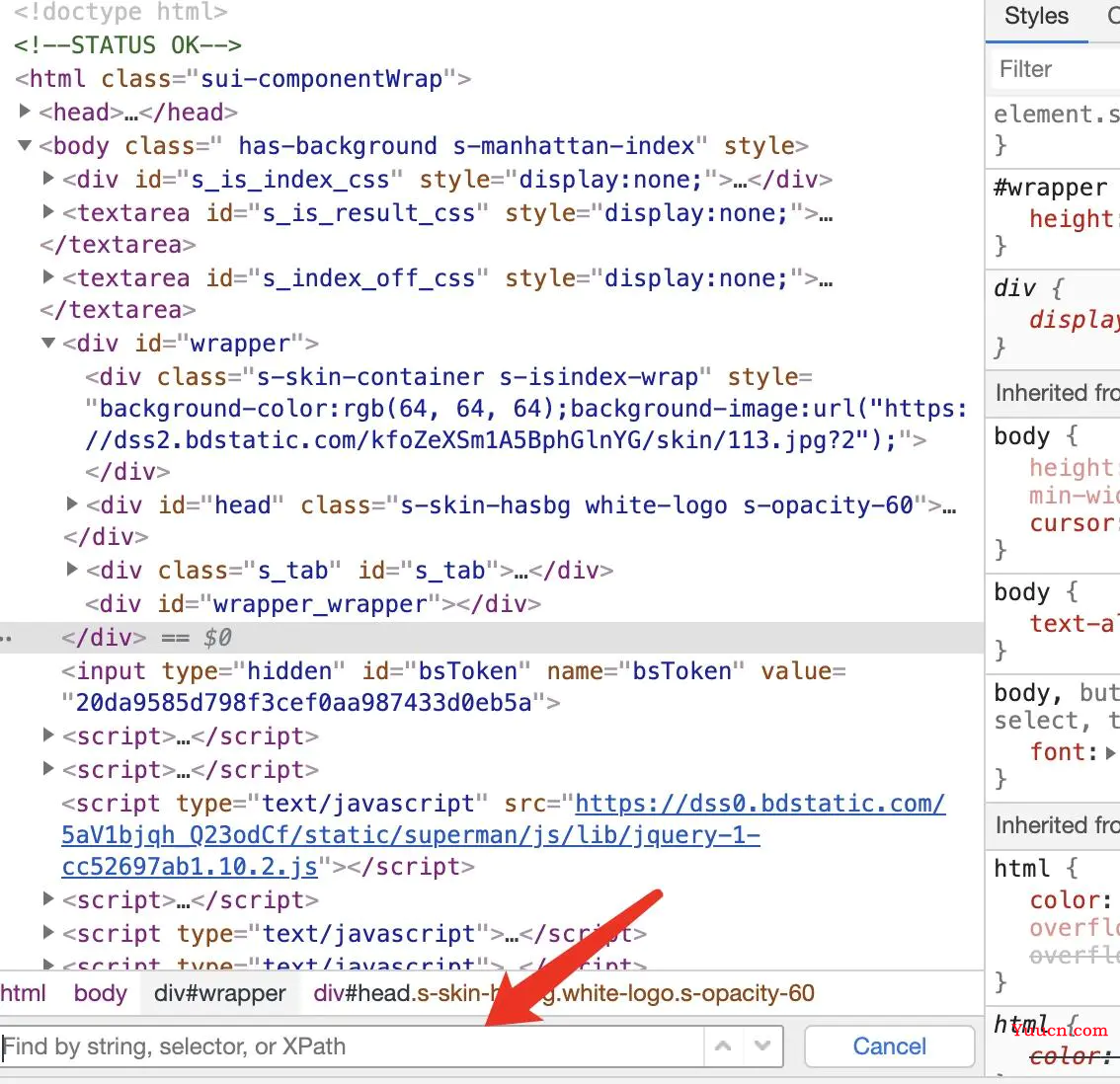This screenshot has height=1084, width=1120.
Task: Click element.style rule header
Action: pos(1056,115)
